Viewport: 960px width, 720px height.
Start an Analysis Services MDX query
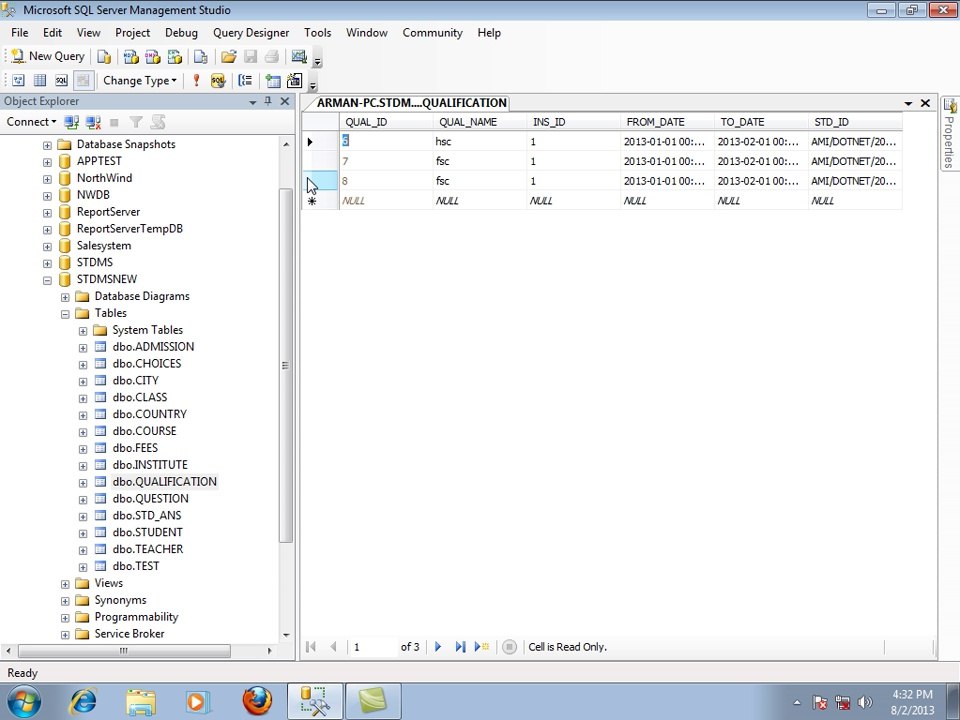pos(131,56)
